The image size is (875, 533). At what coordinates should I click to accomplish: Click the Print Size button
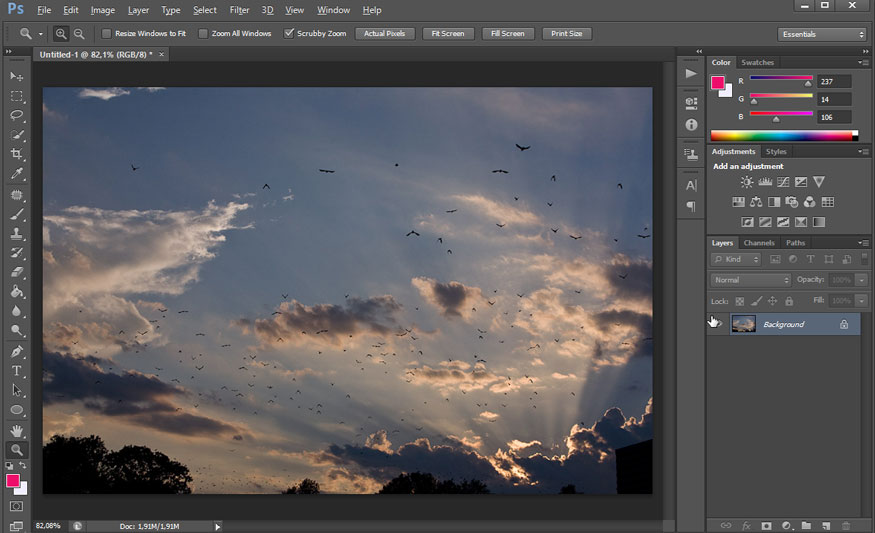coord(566,33)
